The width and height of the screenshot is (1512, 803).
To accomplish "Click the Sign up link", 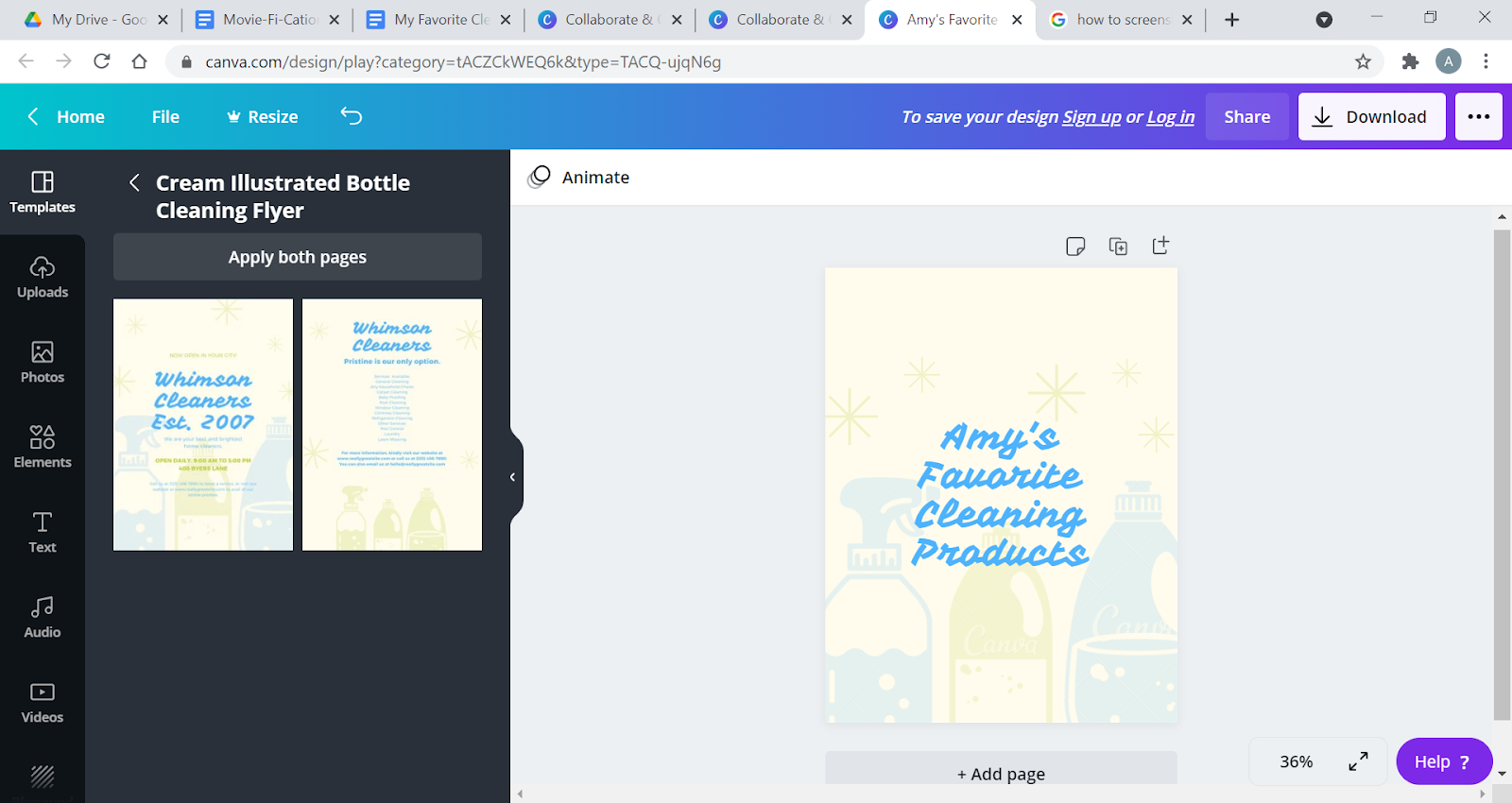I will [x=1091, y=117].
